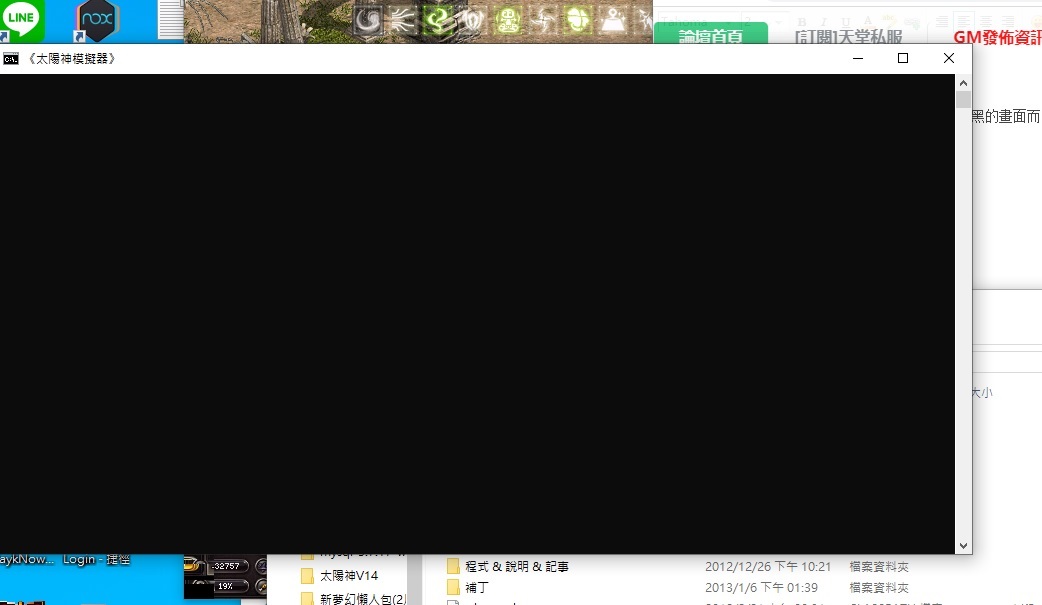1042x605 pixels.
Task: Click the console icon in 太陽神模擬器 title bar
Action: pos(11,59)
